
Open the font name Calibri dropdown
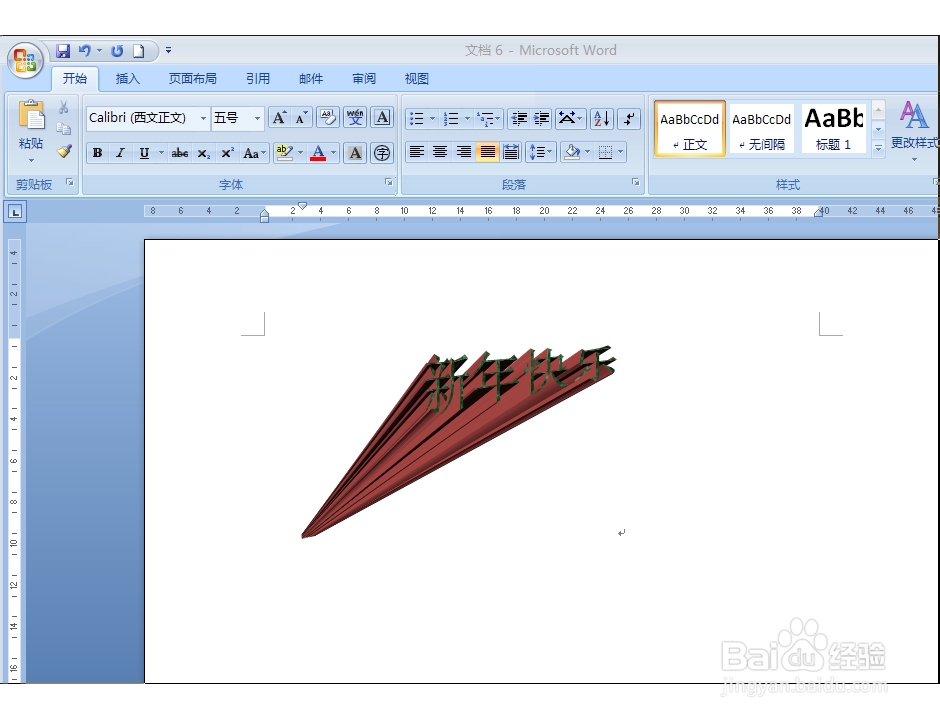point(203,118)
